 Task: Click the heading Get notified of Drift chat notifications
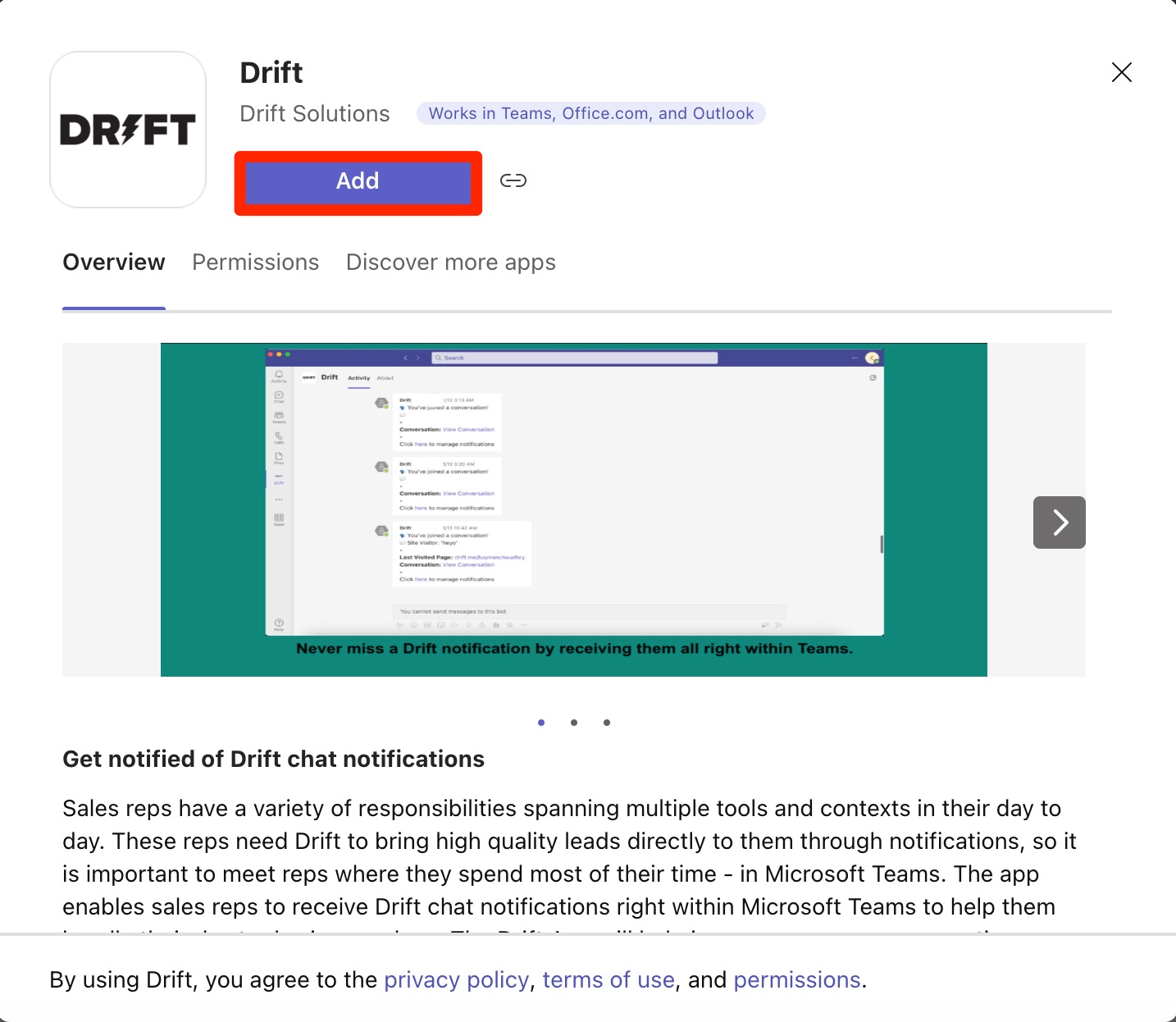pyautogui.click(x=274, y=760)
